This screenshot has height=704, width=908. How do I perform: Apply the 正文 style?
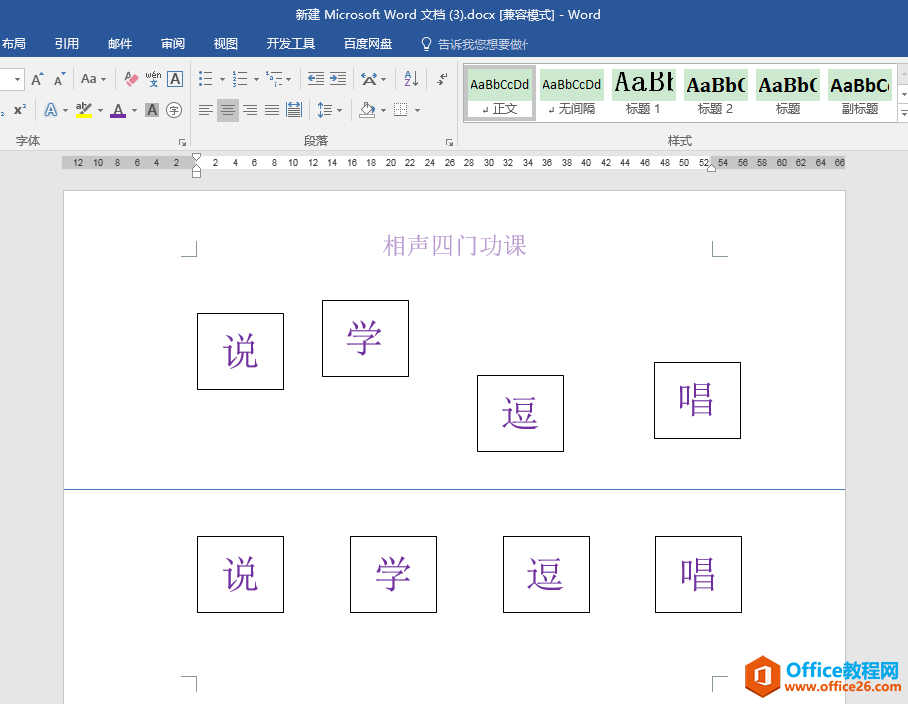[x=500, y=93]
